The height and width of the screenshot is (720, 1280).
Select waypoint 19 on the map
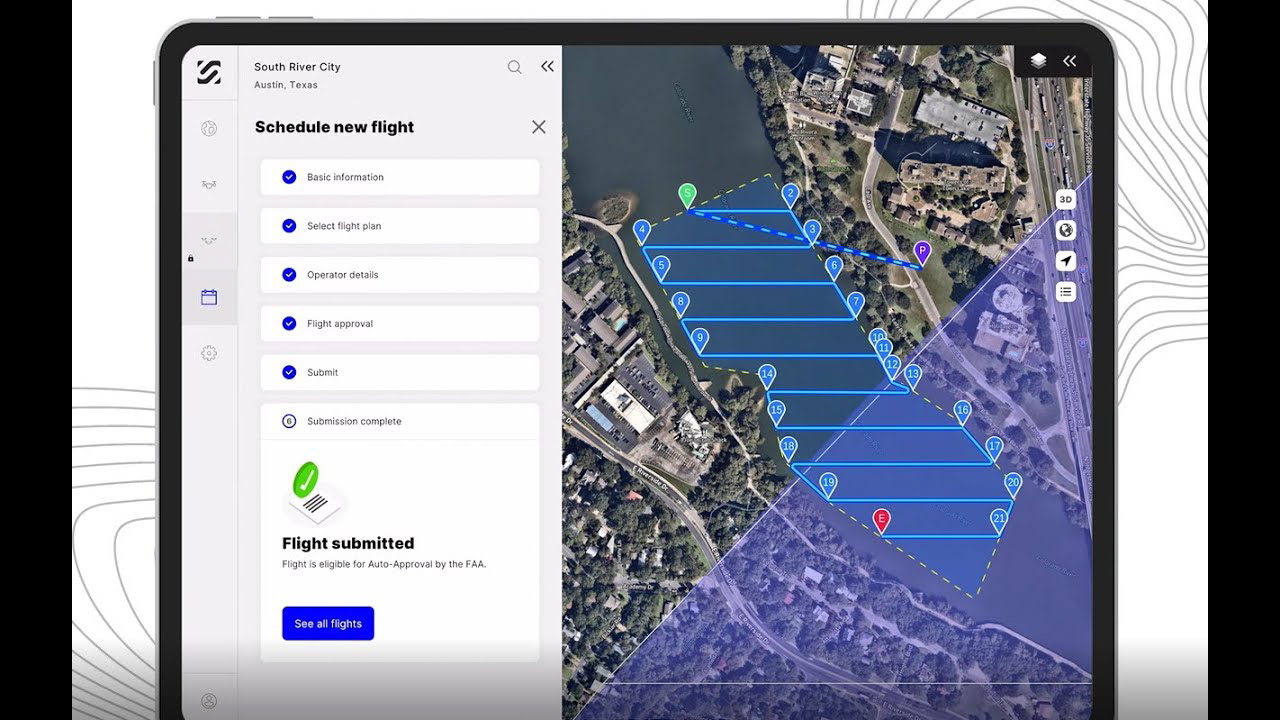[x=828, y=484]
